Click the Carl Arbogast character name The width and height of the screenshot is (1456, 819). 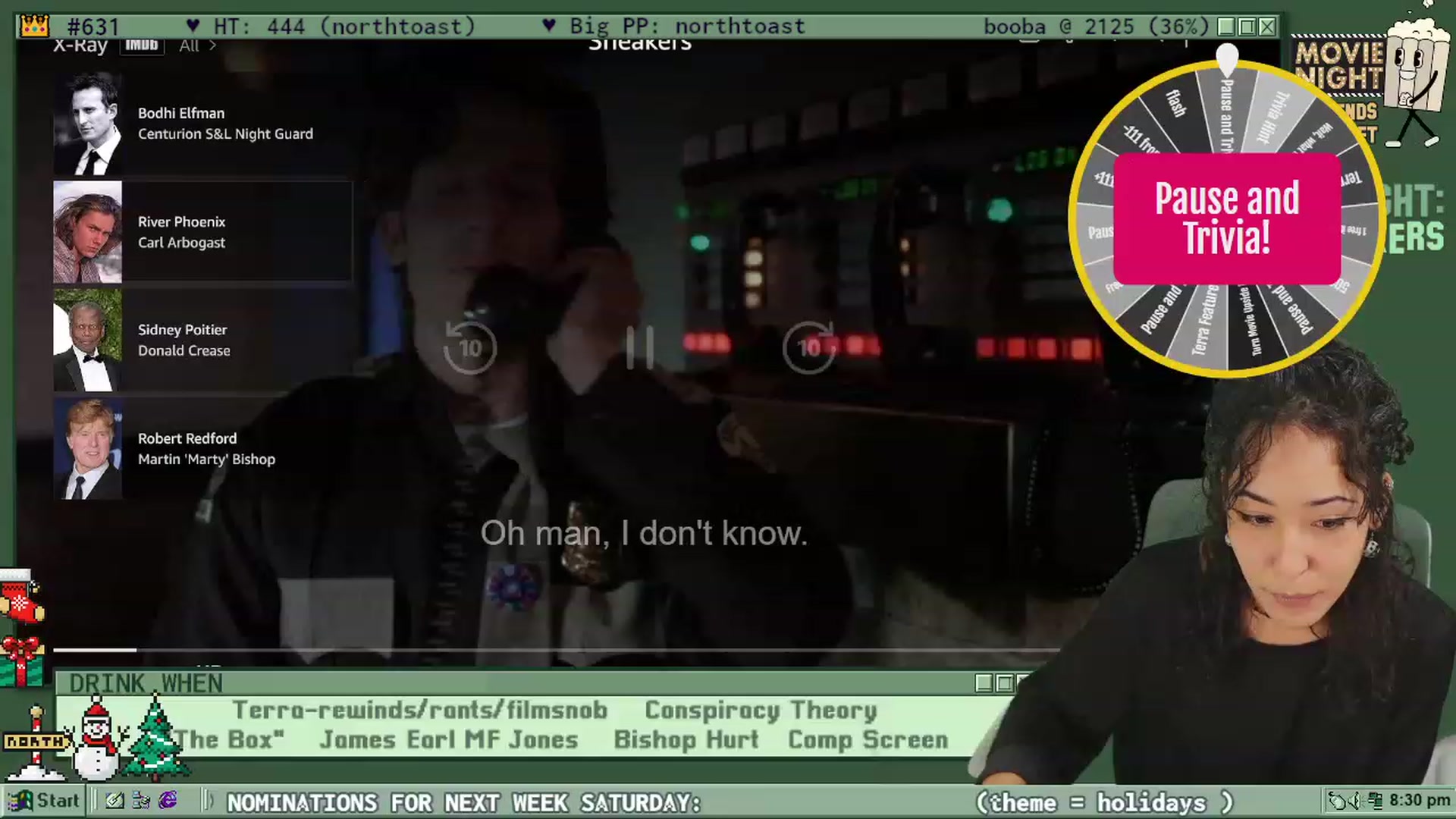point(181,243)
